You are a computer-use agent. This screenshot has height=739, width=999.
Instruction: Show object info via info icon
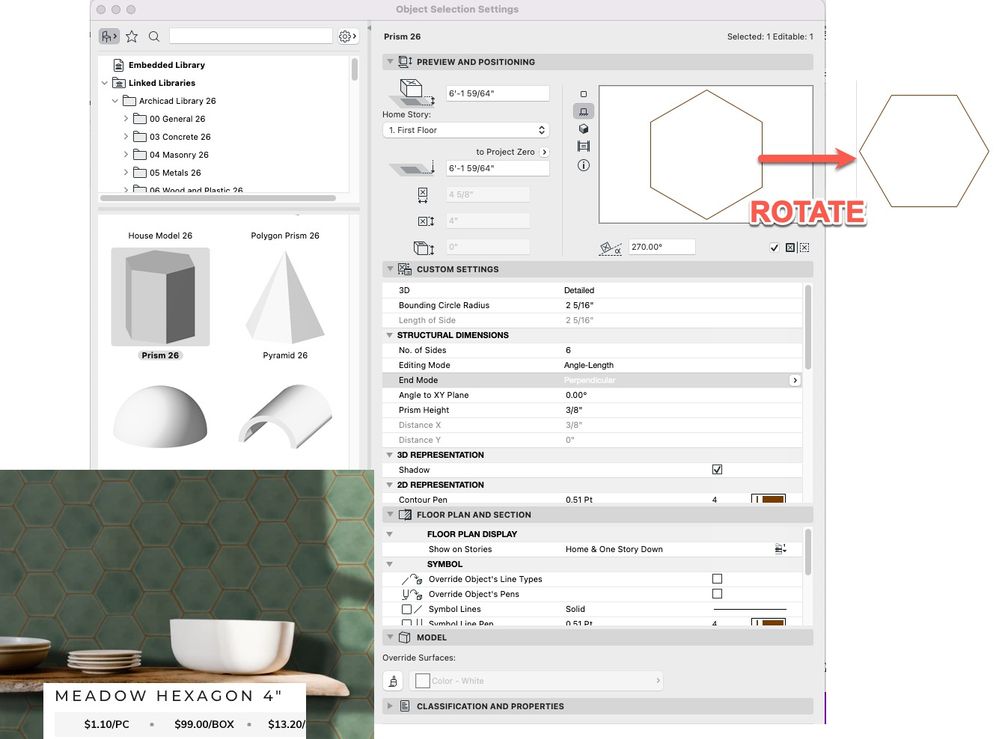583,166
